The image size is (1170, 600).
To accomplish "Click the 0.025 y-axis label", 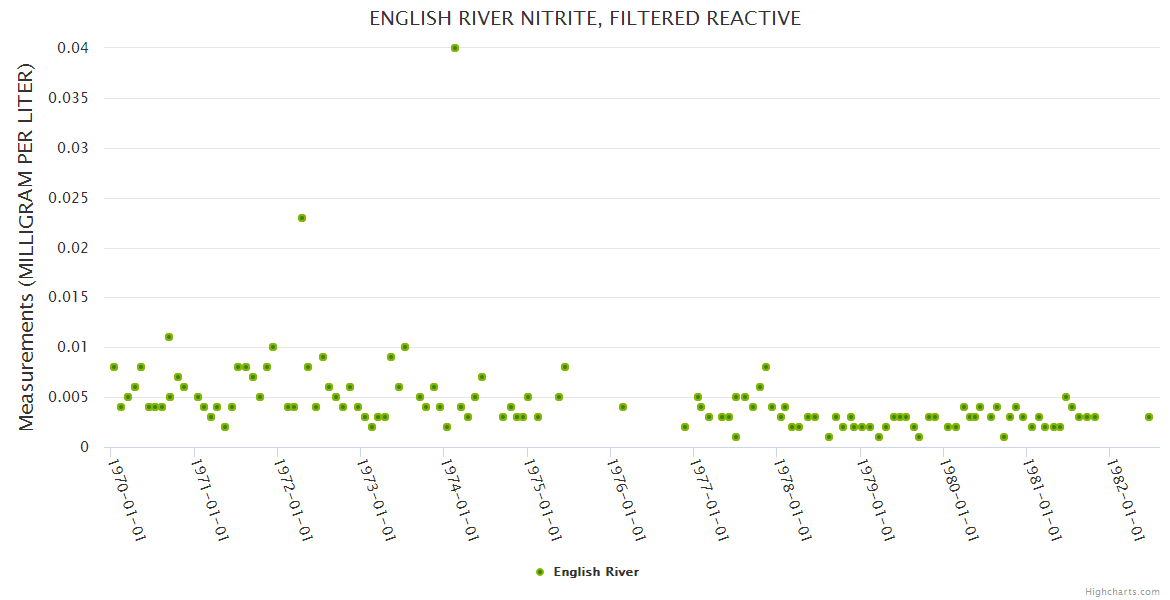I will (x=69, y=198).
